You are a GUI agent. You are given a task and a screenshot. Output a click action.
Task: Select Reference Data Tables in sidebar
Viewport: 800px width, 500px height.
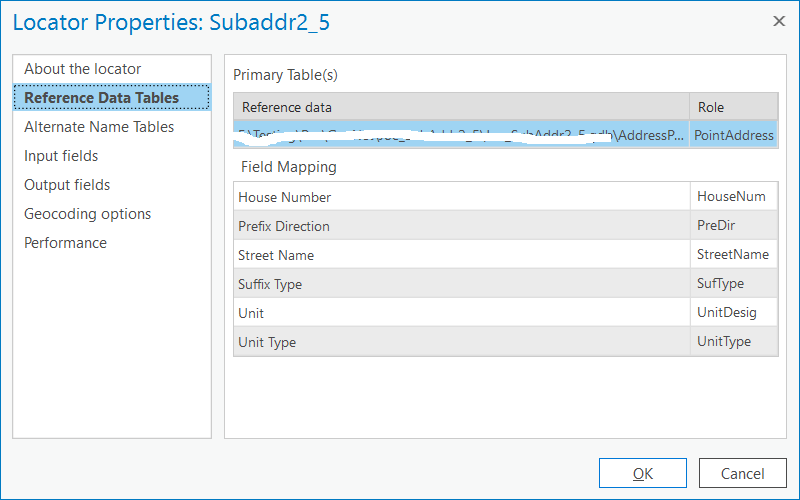[x=101, y=98]
